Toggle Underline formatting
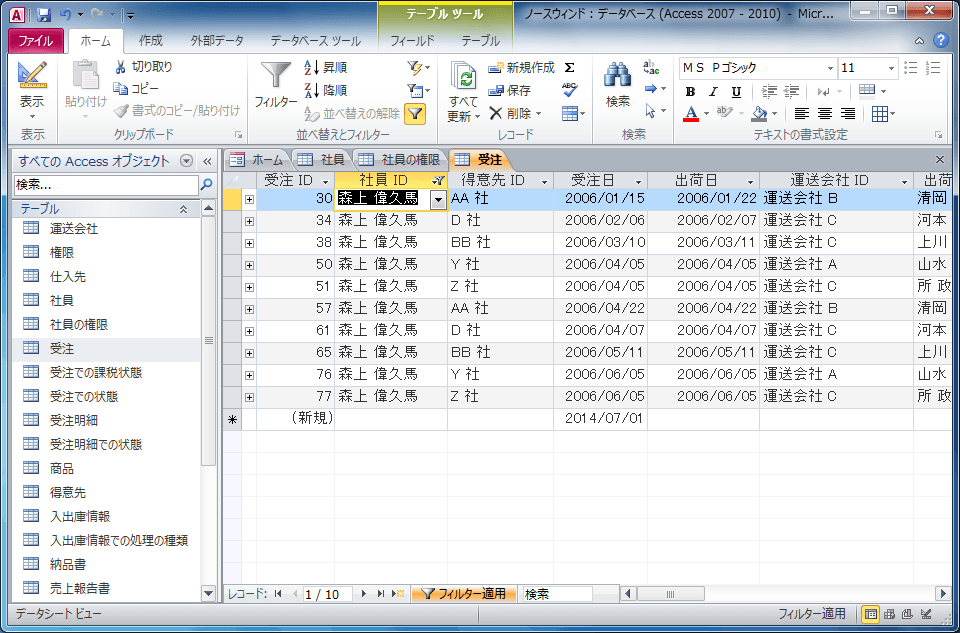 [736, 92]
